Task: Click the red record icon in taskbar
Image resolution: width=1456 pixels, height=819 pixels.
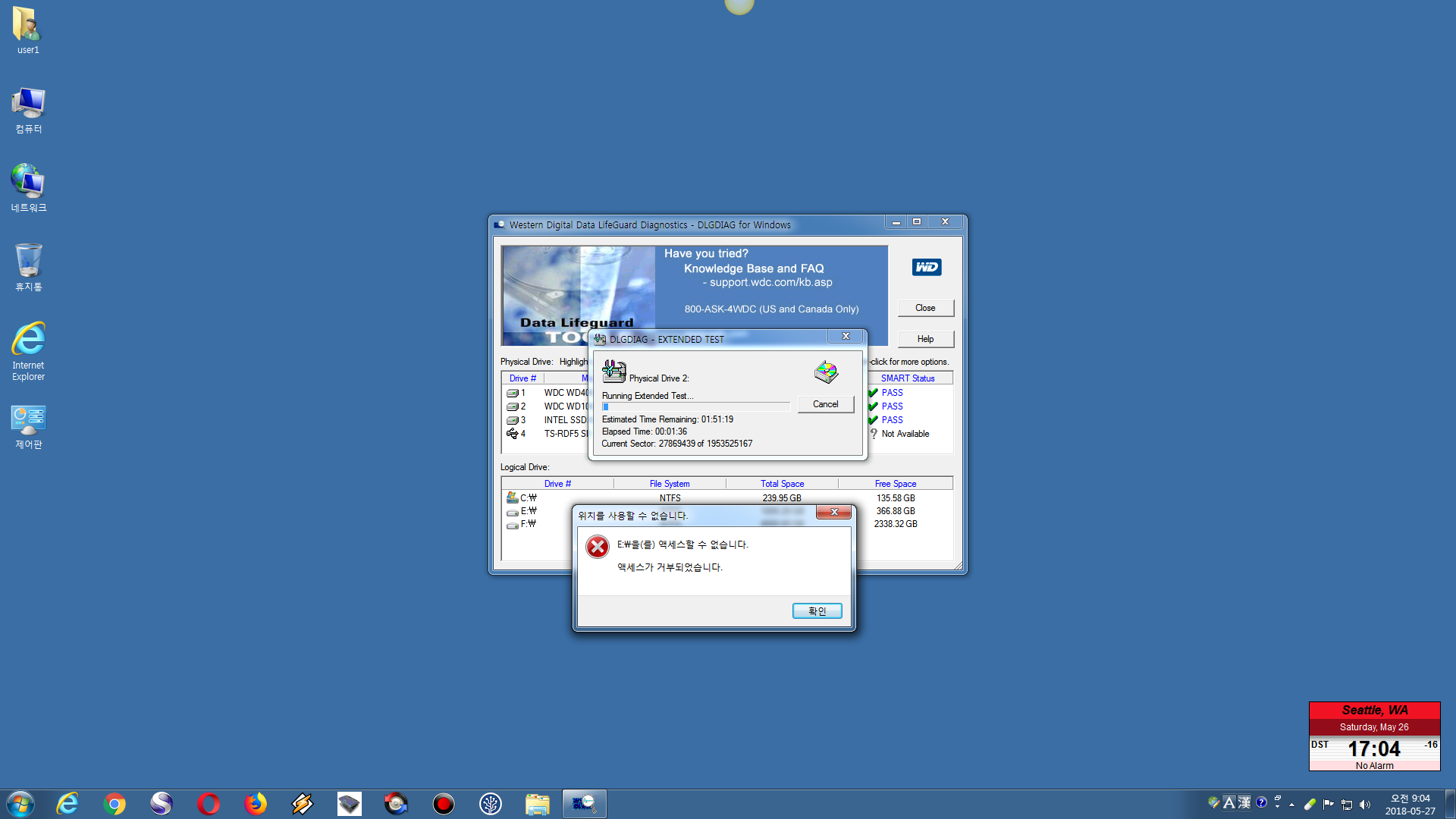Action: pos(444,804)
